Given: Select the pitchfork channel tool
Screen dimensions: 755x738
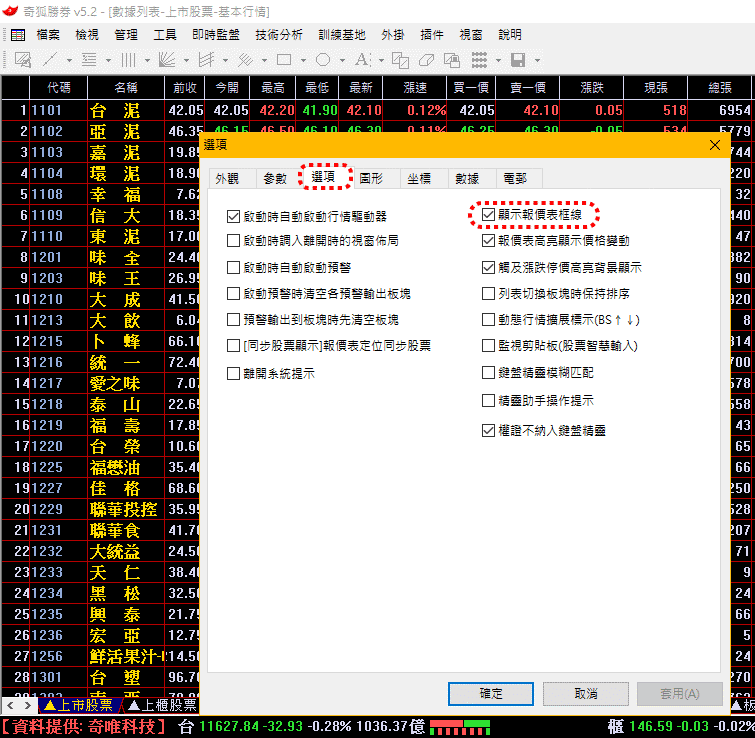Looking at the screenshot, I should coord(206,60).
